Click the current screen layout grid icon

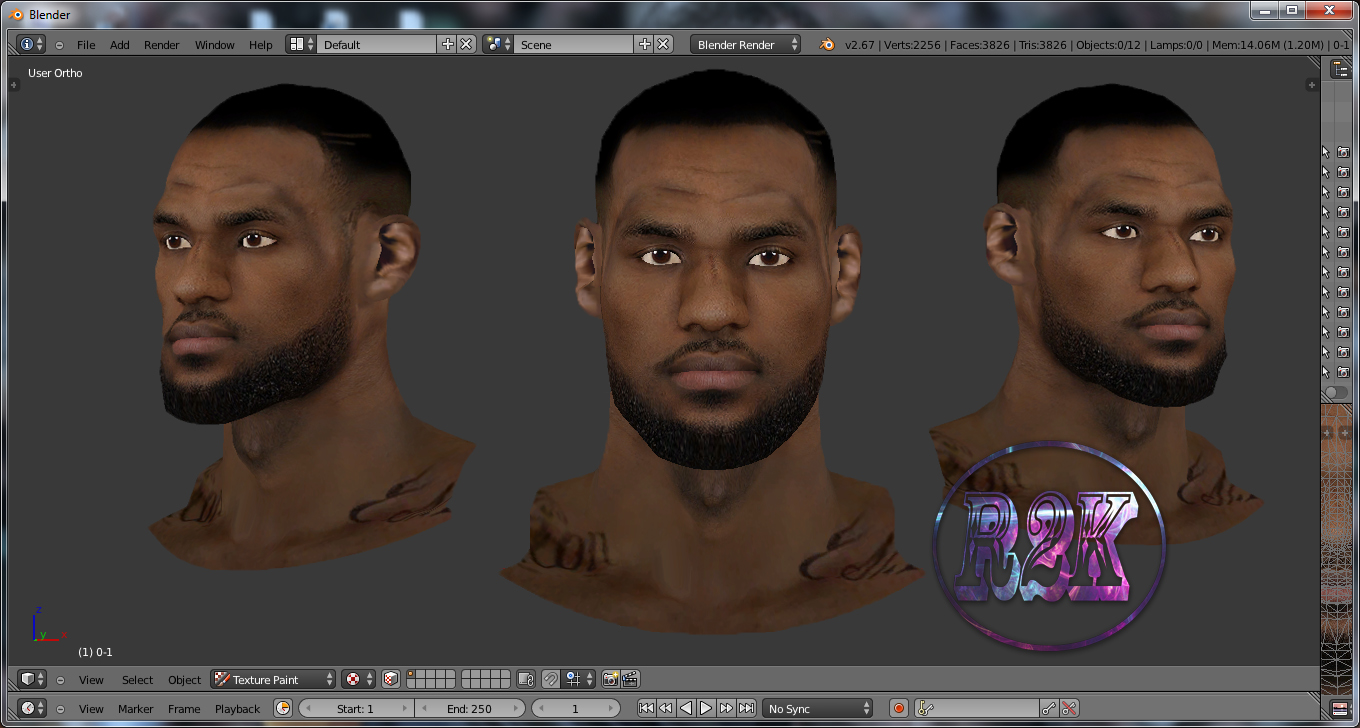tap(297, 44)
